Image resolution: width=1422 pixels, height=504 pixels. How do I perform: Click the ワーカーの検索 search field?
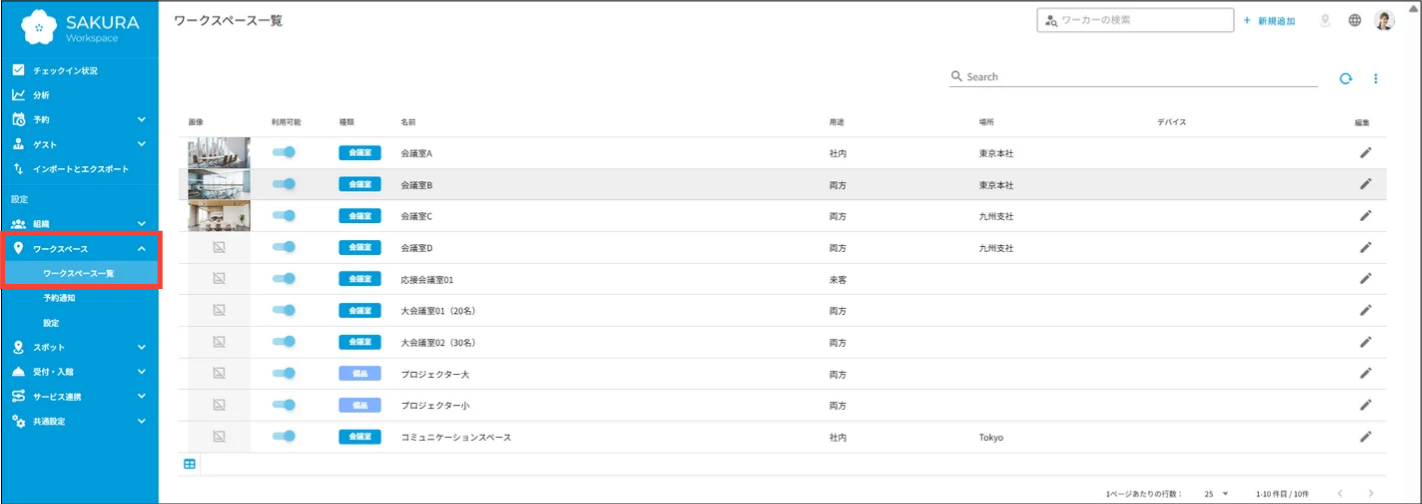[x=1135, y=20]
